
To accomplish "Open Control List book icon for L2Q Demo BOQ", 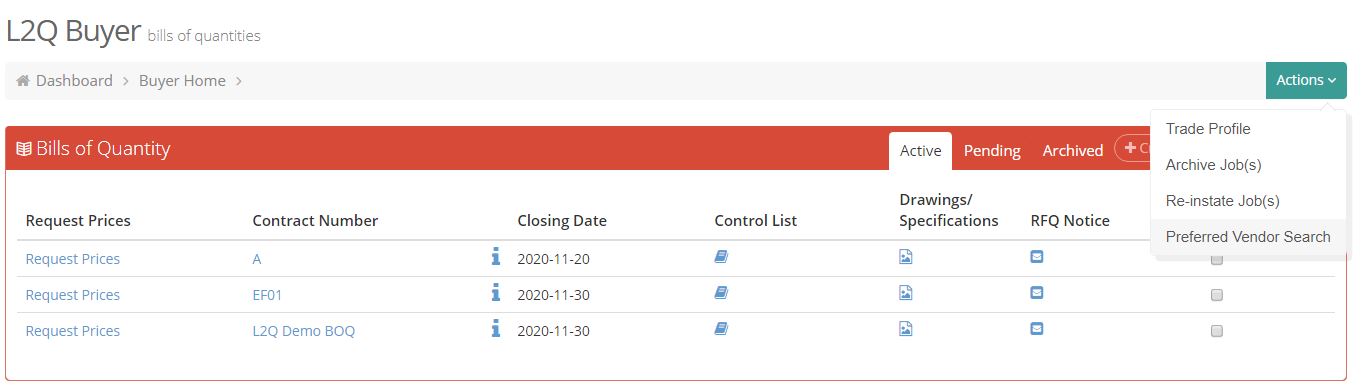I will coord(721,329).
